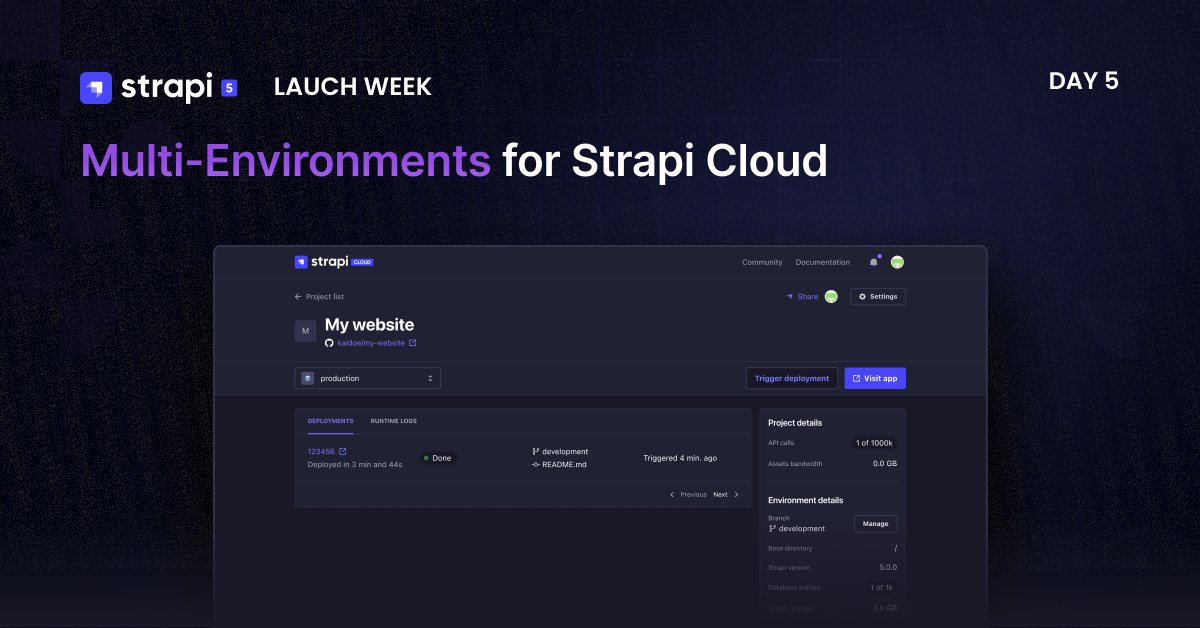Click the 'Deployed in 3 min and 44s' text

355,465
